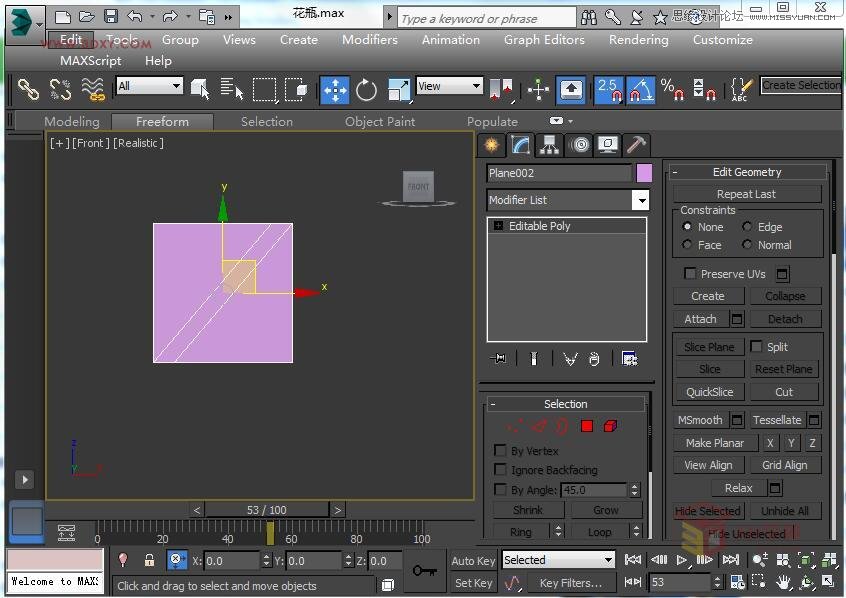Enable the Preserve UVs checkbox
Image resolution: width=846 pixels, height=598 pixels.
coord(690,274)
